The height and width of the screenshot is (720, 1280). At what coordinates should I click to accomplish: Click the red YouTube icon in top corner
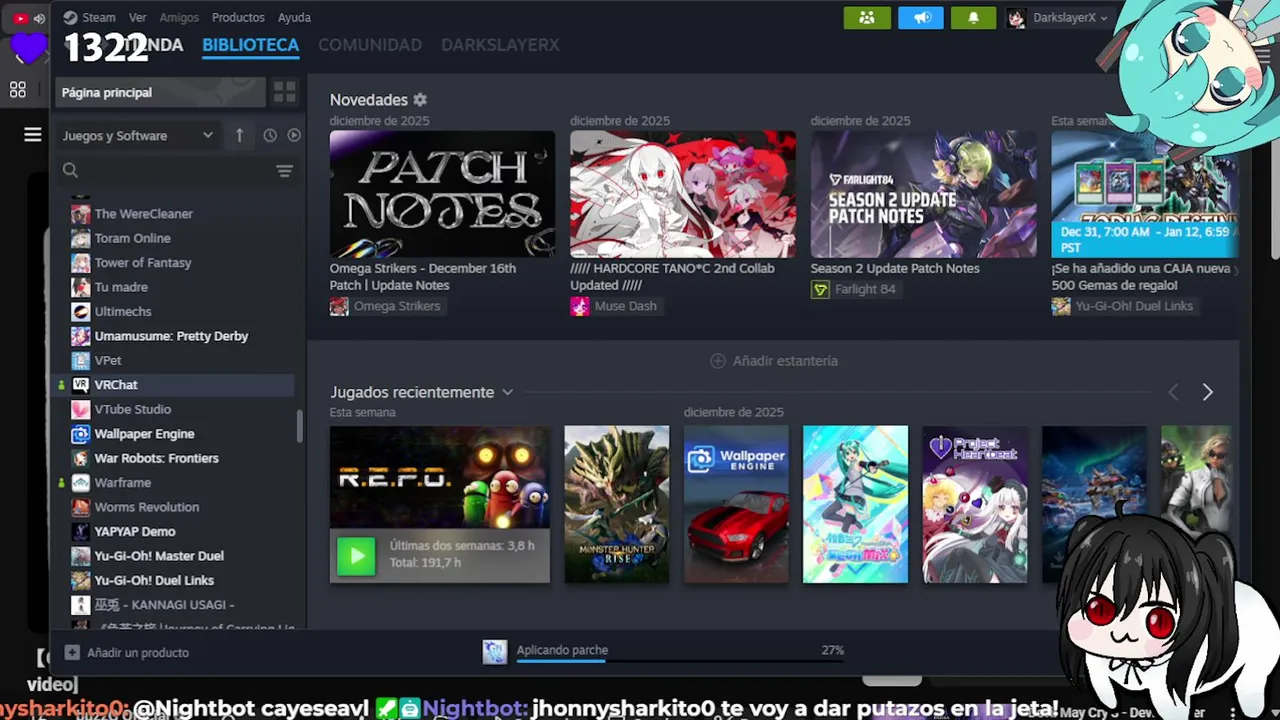(20, 18)
